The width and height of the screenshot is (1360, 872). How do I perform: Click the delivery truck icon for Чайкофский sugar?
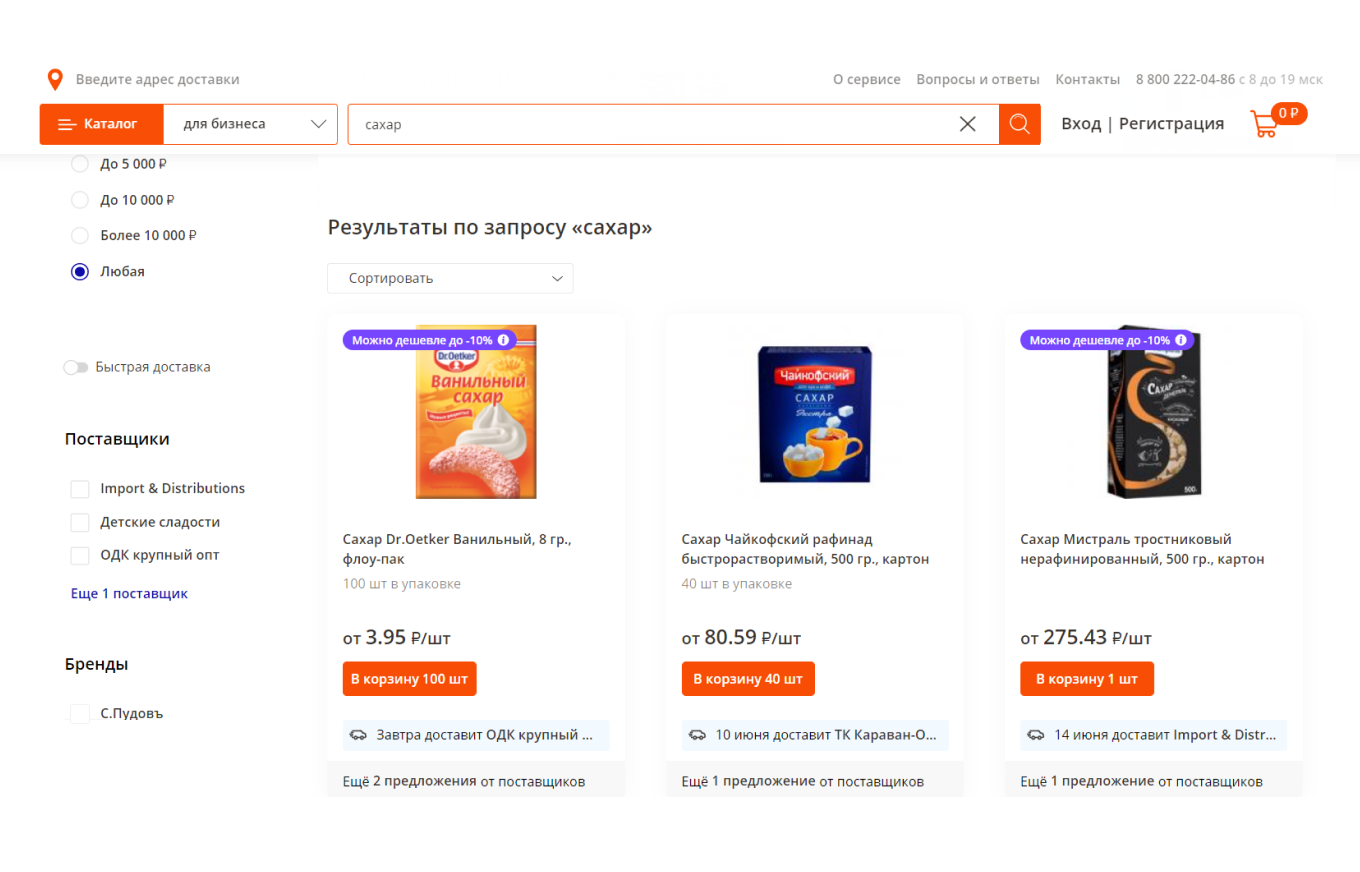pyautogui.click(x=697, y=735)
